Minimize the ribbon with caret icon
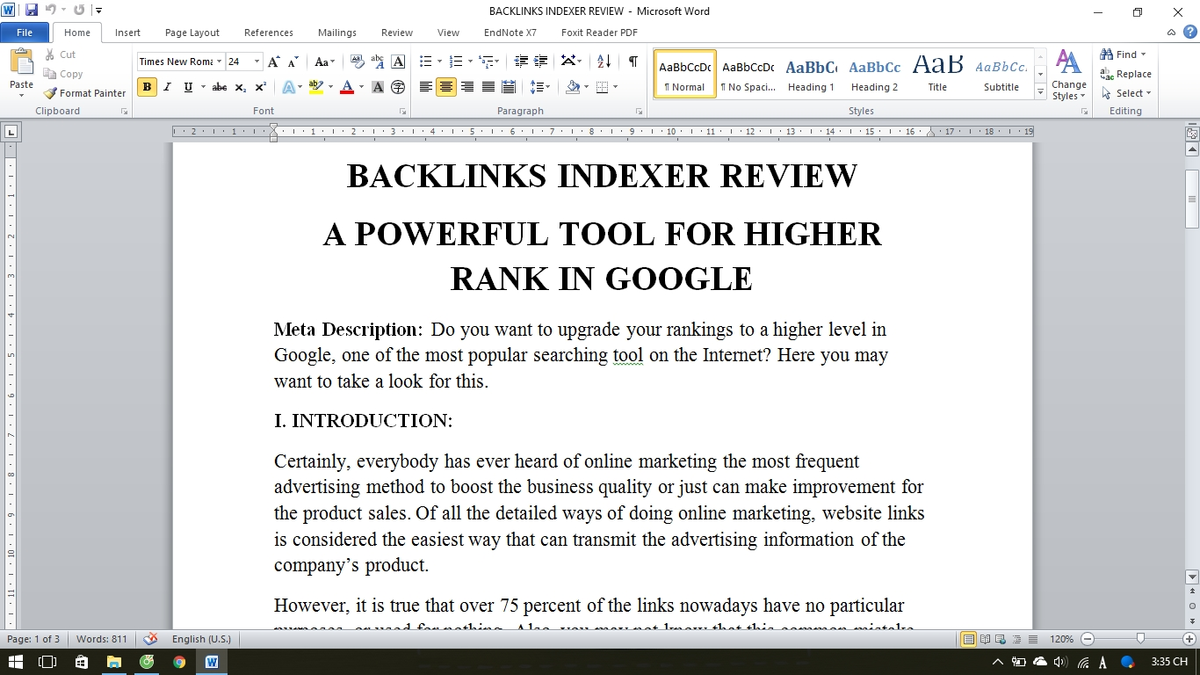The height and width of the screenshot is (675, 1200). click(x=1173, y=32)
